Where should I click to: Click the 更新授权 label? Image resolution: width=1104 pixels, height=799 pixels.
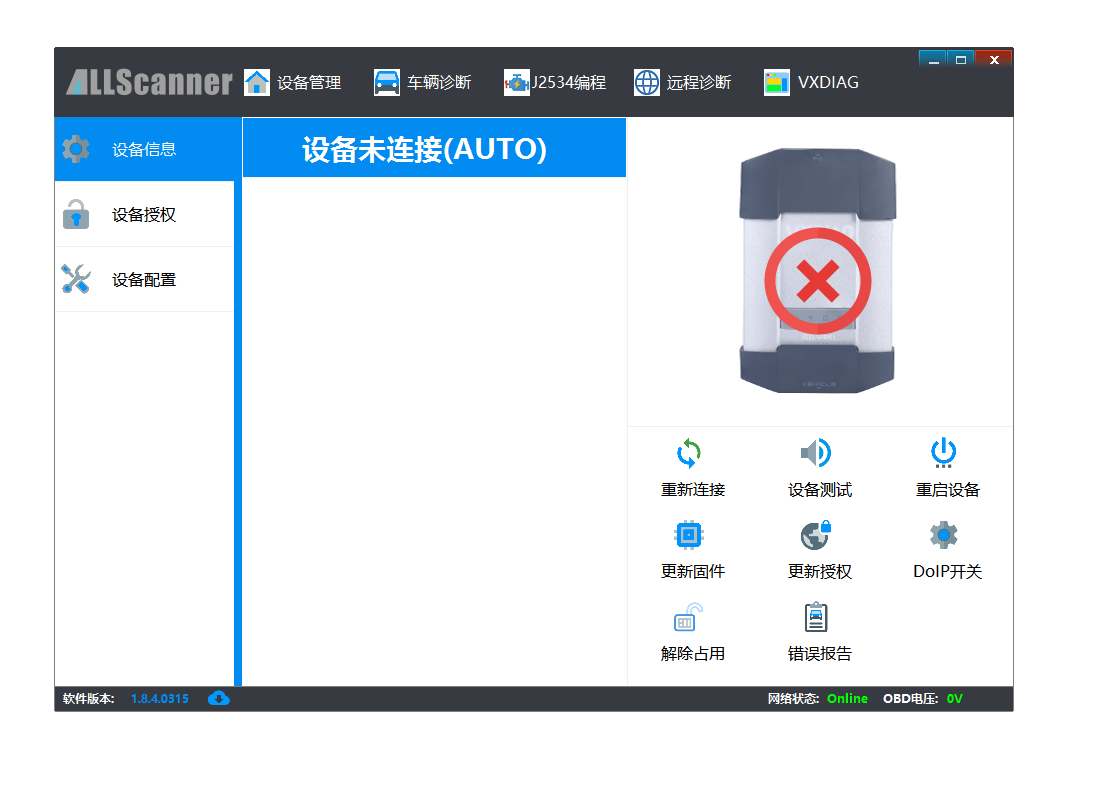click(820, 572)
